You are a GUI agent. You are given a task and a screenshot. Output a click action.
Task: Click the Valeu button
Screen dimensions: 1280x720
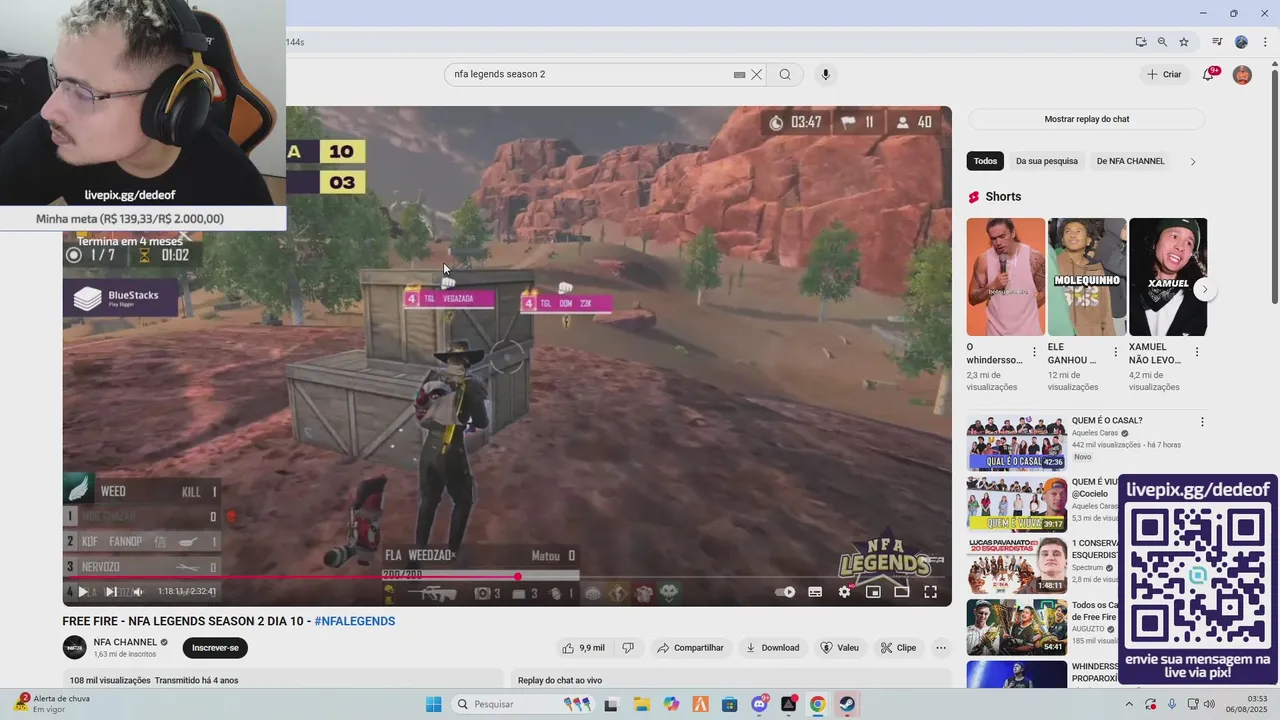pos(840,648)
